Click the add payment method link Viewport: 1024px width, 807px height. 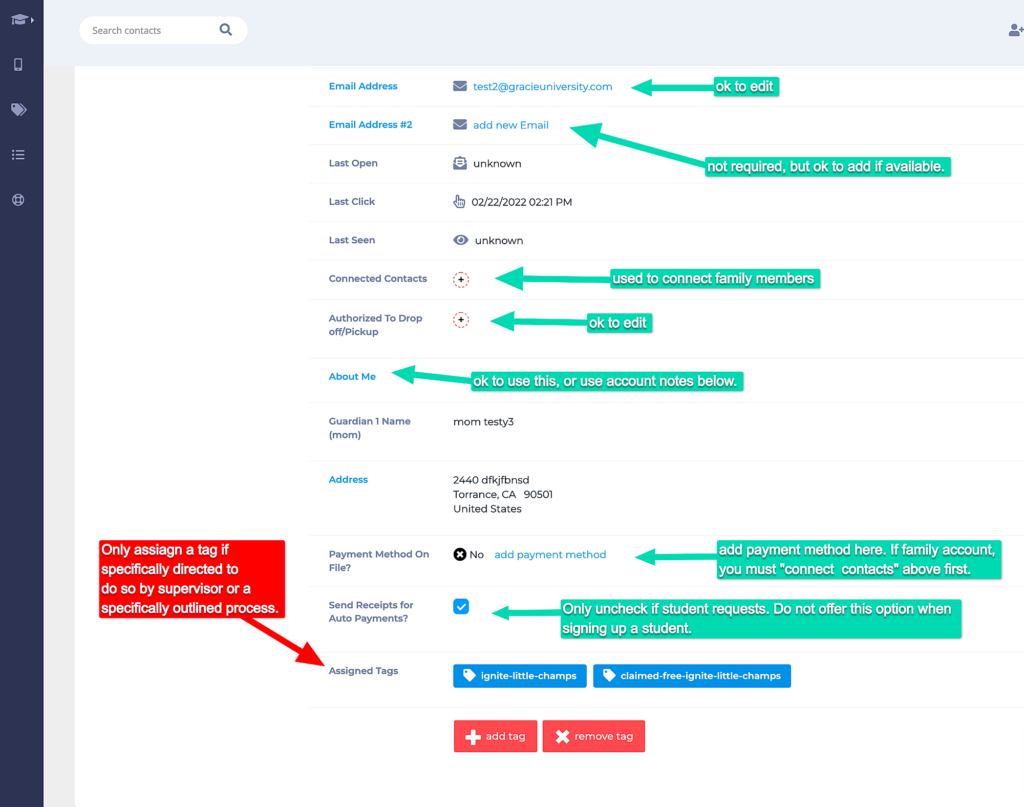pos(550,554)
